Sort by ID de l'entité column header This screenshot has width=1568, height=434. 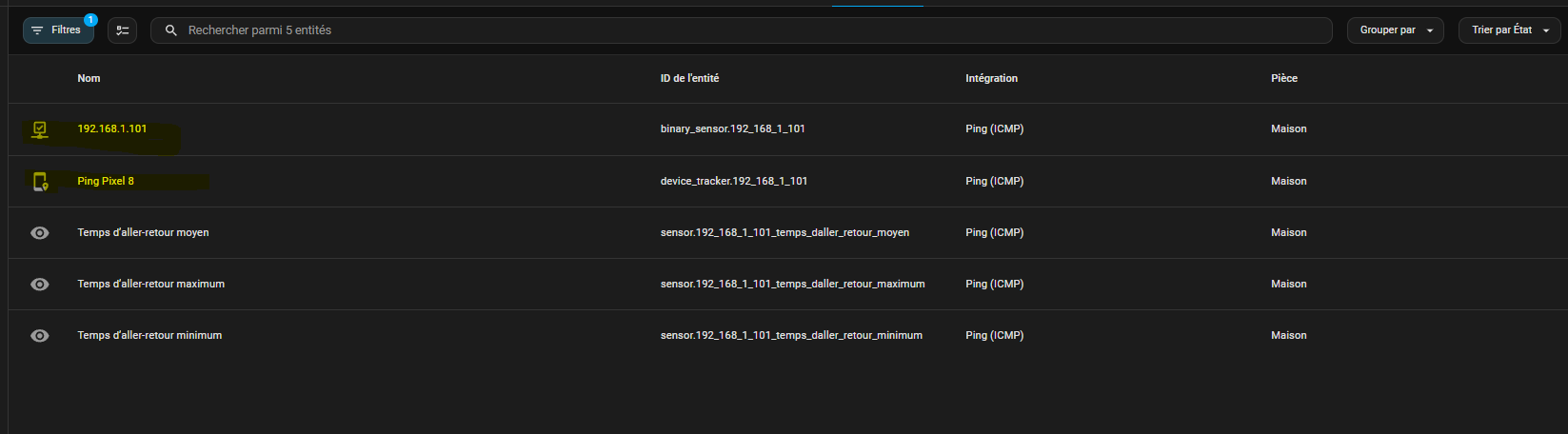pos(689,78)
